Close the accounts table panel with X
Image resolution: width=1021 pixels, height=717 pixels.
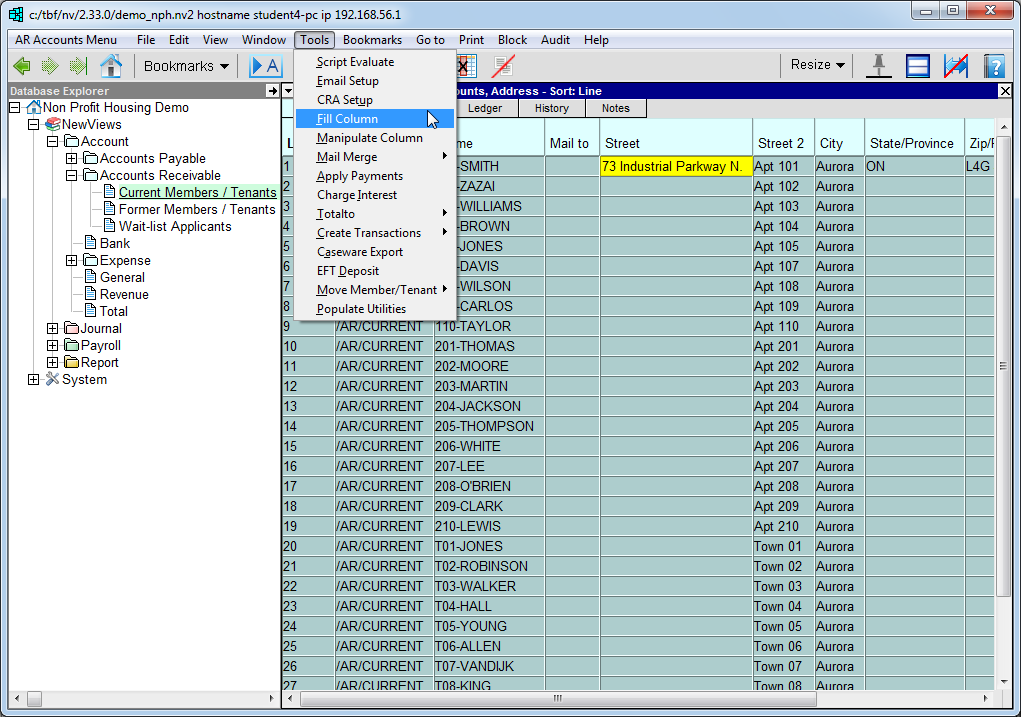click(x=1005, y=91)
